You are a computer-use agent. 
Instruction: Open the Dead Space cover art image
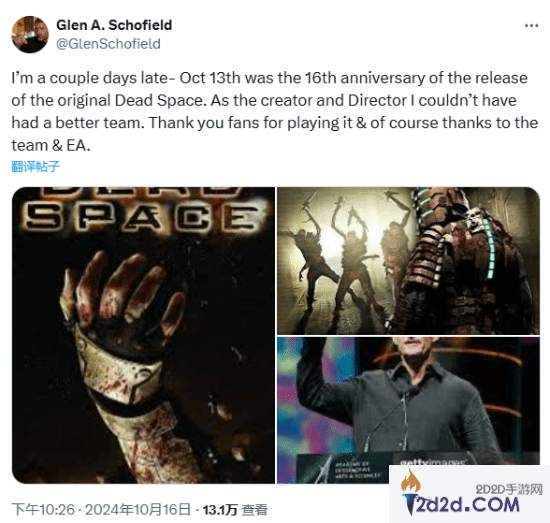pyautogui.click(x=143, y=335)
